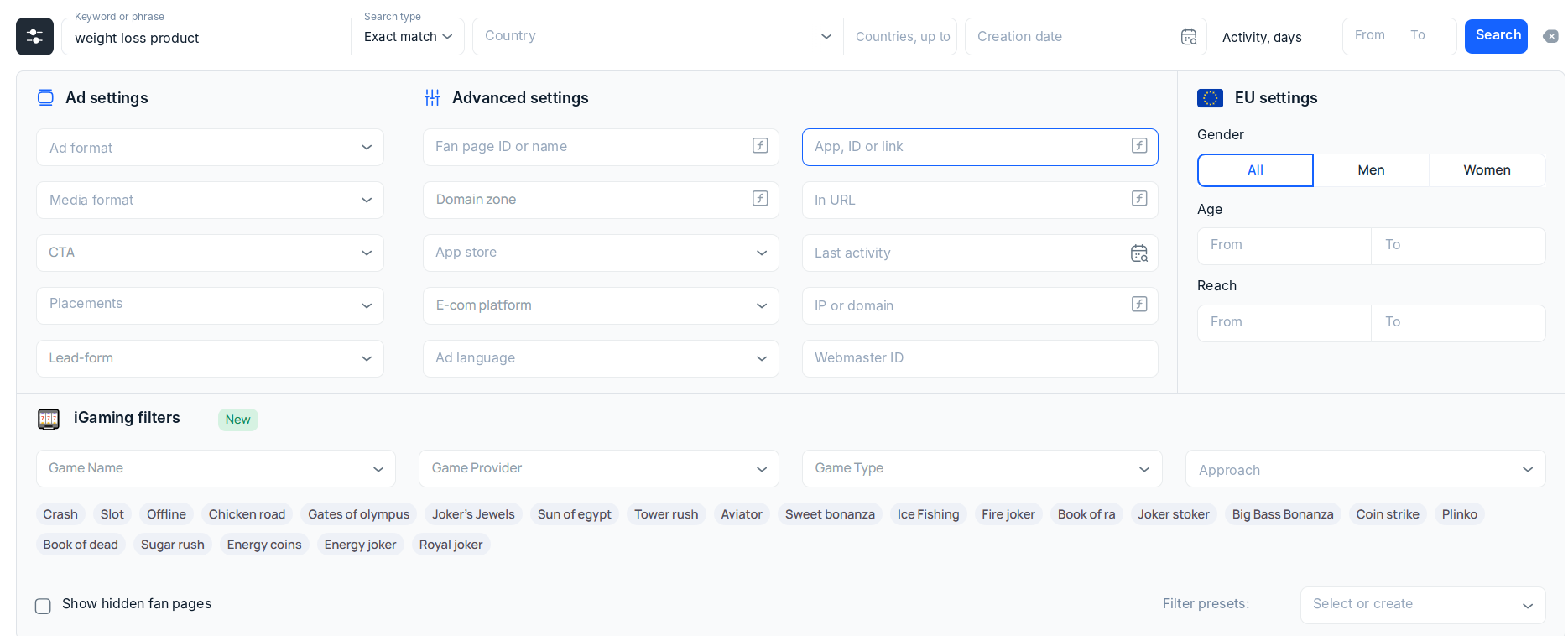Screen dimensions: 1568x636
Task: Click the clear filters backspace icon
Action: tap(1551, 36)
